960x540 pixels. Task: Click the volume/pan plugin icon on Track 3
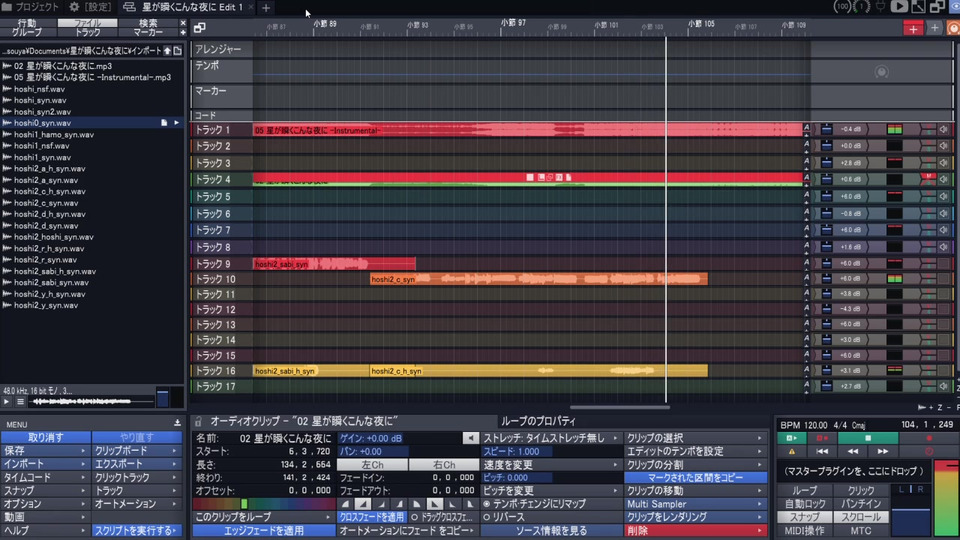827,163
